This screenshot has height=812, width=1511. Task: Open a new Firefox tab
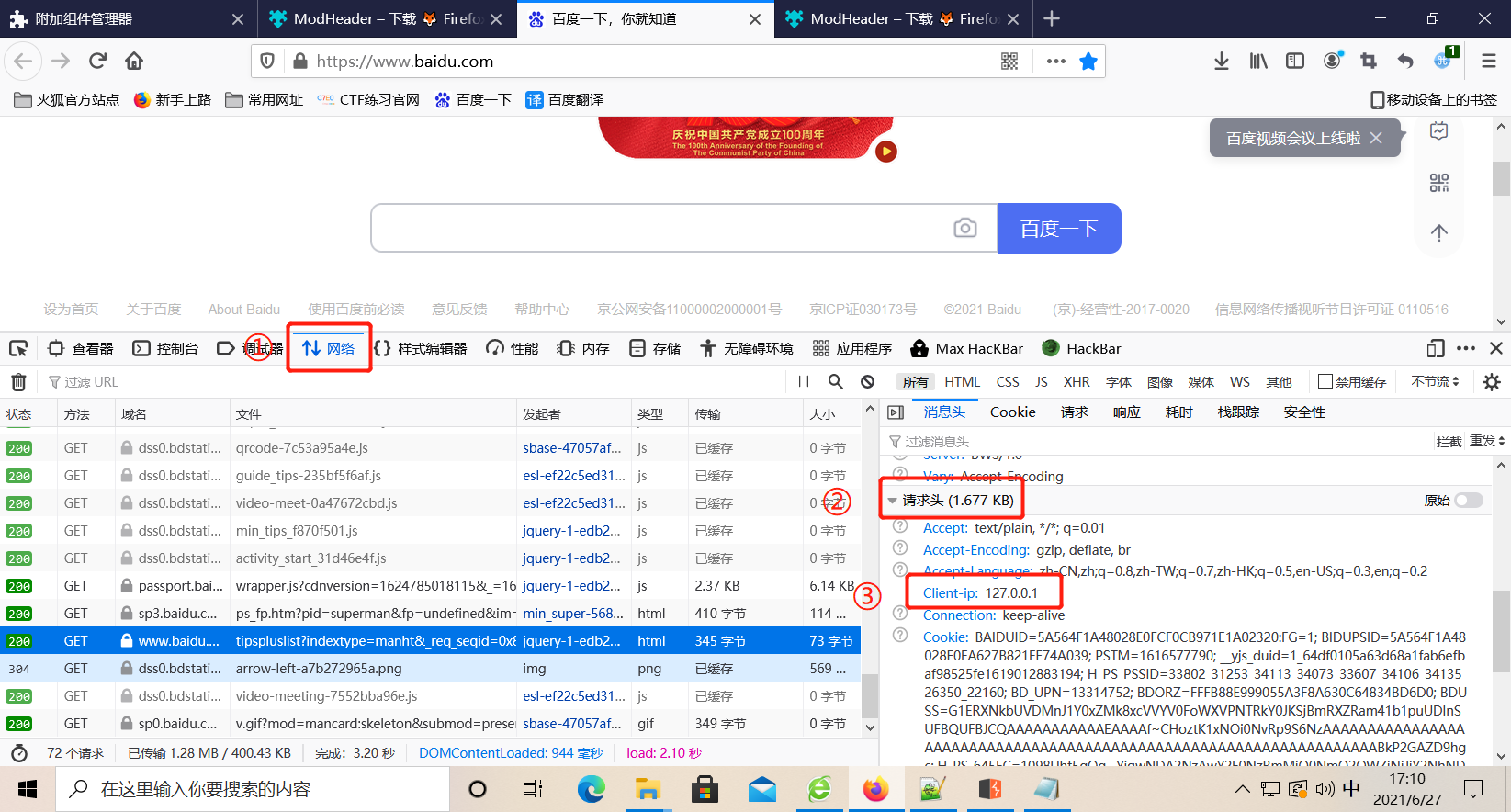tap(1052, 18)
